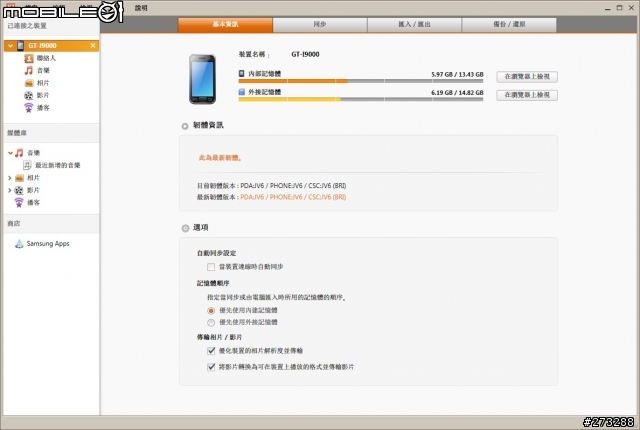Expand the library 影片 videos node
Viewport: 640px width, 430px height.
click(x=10, y=190)
